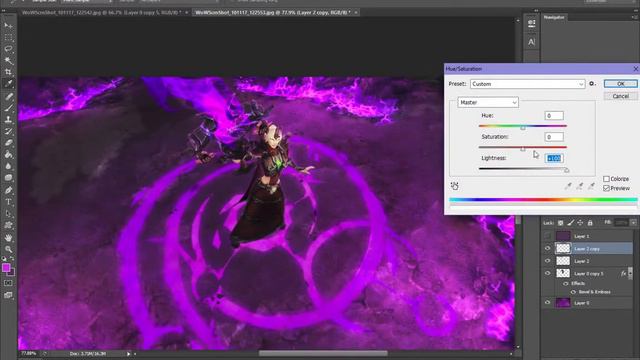
Task: Click the subtract-from-sample eyedropper
Action: coord(591,187)
